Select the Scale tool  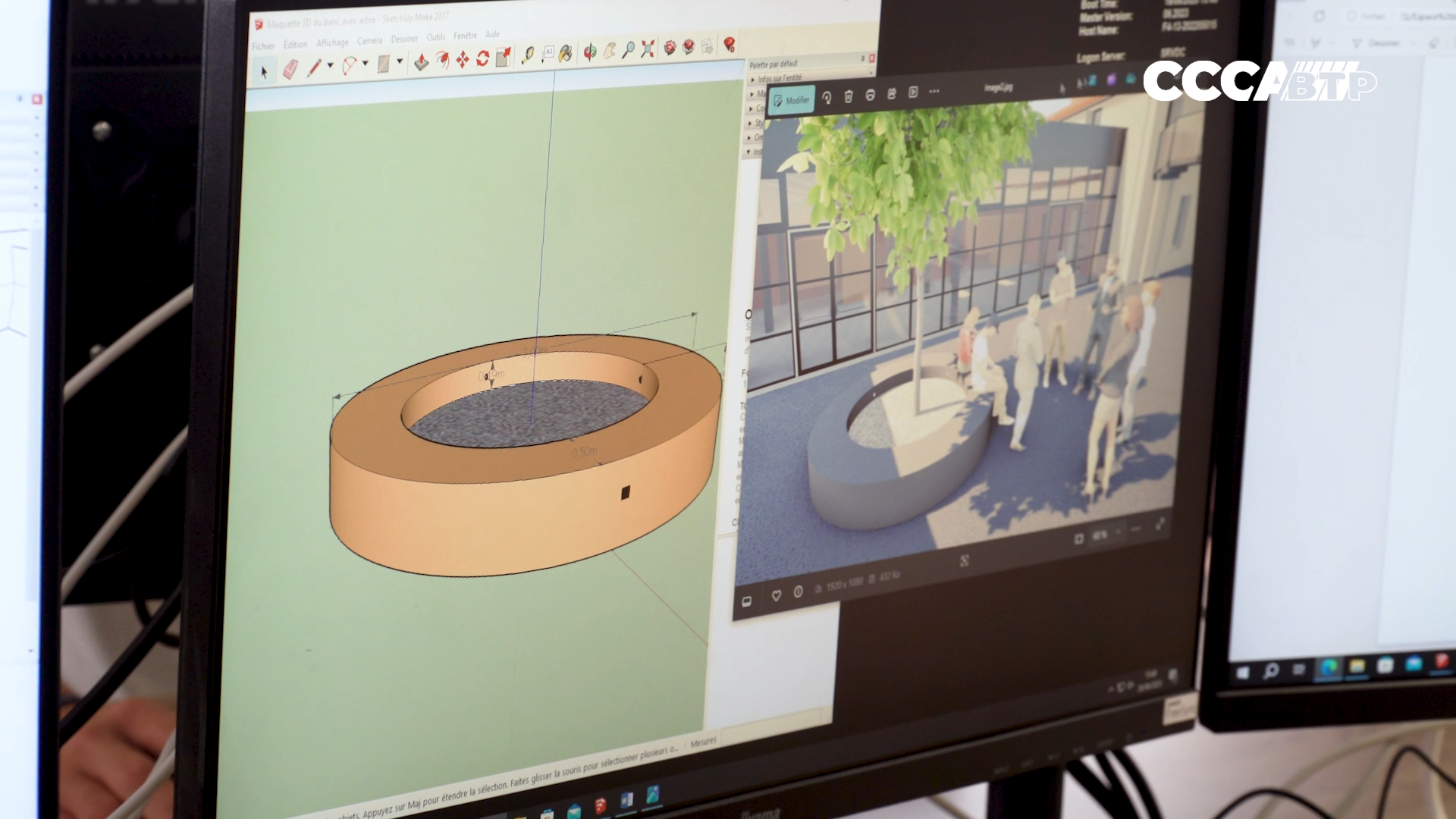tap(503, 57)
